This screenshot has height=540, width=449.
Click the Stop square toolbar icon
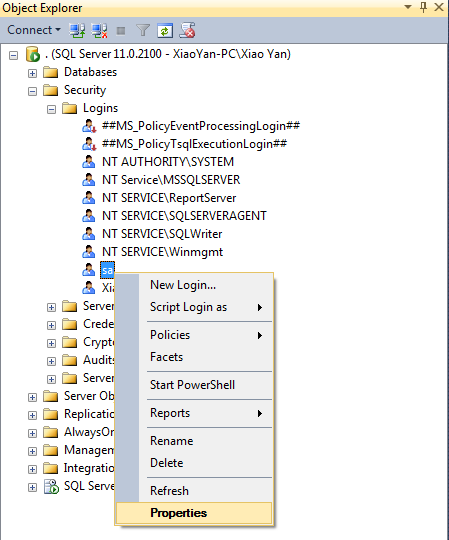[x=121, y=31]
